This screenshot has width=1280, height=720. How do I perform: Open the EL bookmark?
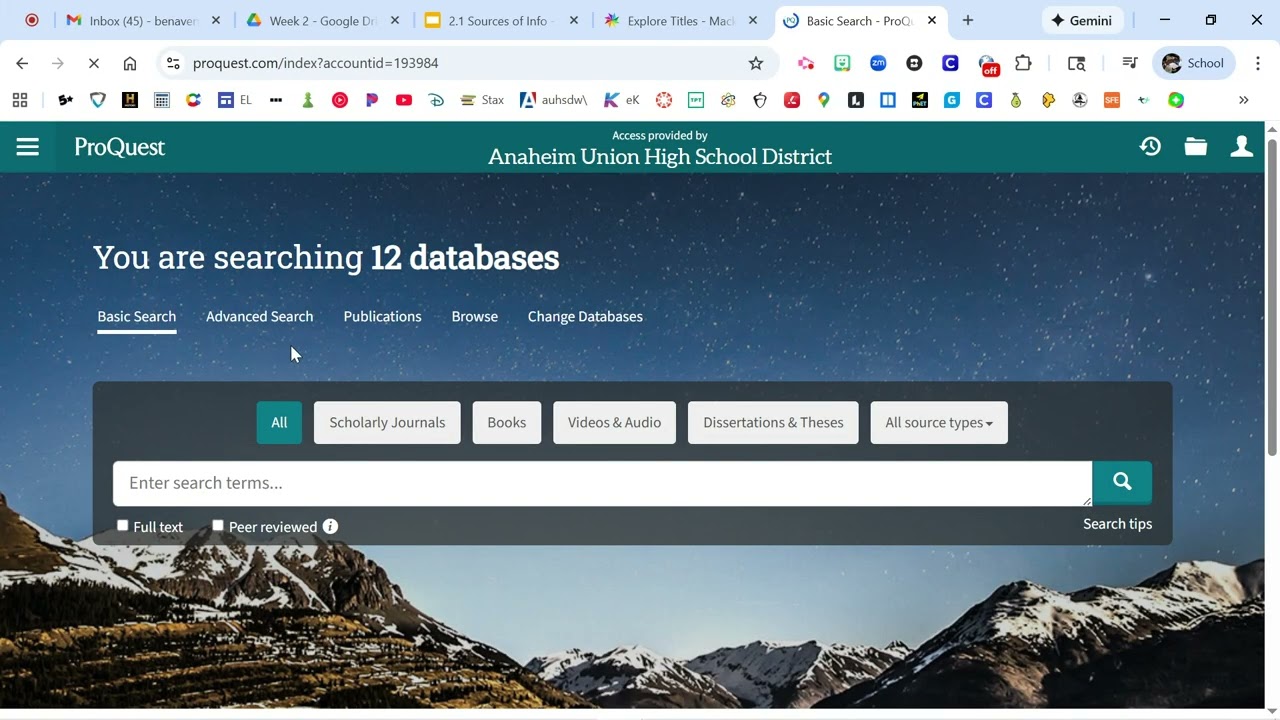pyautogui.click(x=235, y=100)
